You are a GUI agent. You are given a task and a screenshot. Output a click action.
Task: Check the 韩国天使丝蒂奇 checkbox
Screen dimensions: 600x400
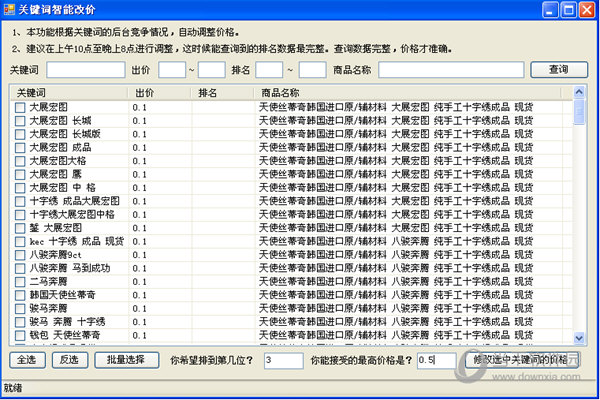20,295
